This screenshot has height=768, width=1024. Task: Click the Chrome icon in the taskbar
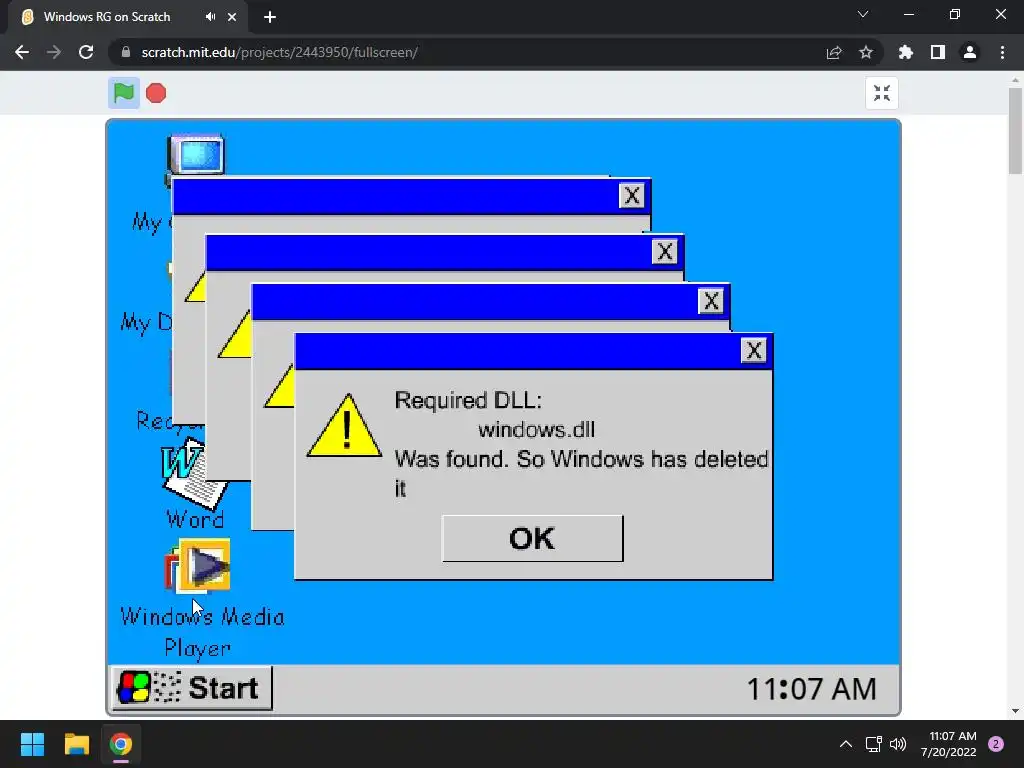tap(121, 744)
